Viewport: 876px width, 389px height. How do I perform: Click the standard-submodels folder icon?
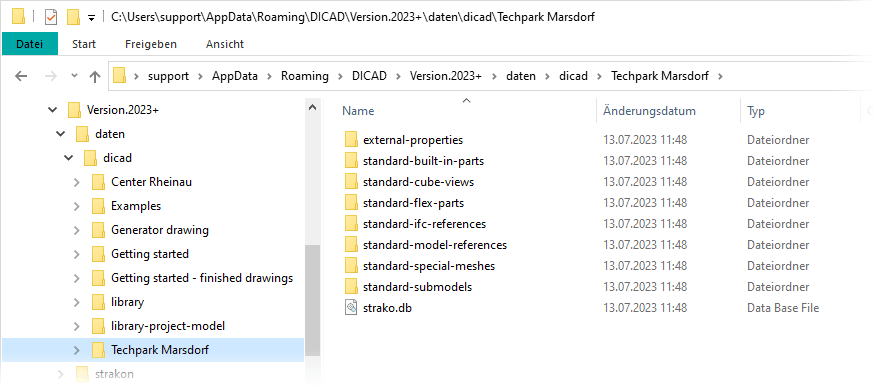point(351,287)
